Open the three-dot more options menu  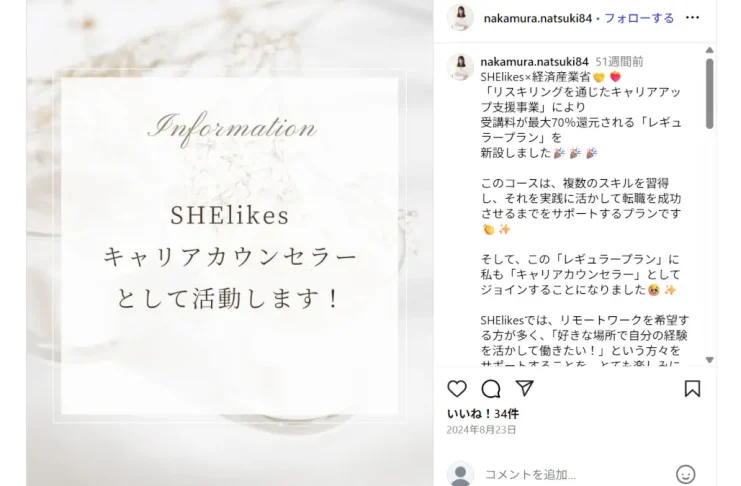pyautogui.click(x=692, y=17)
